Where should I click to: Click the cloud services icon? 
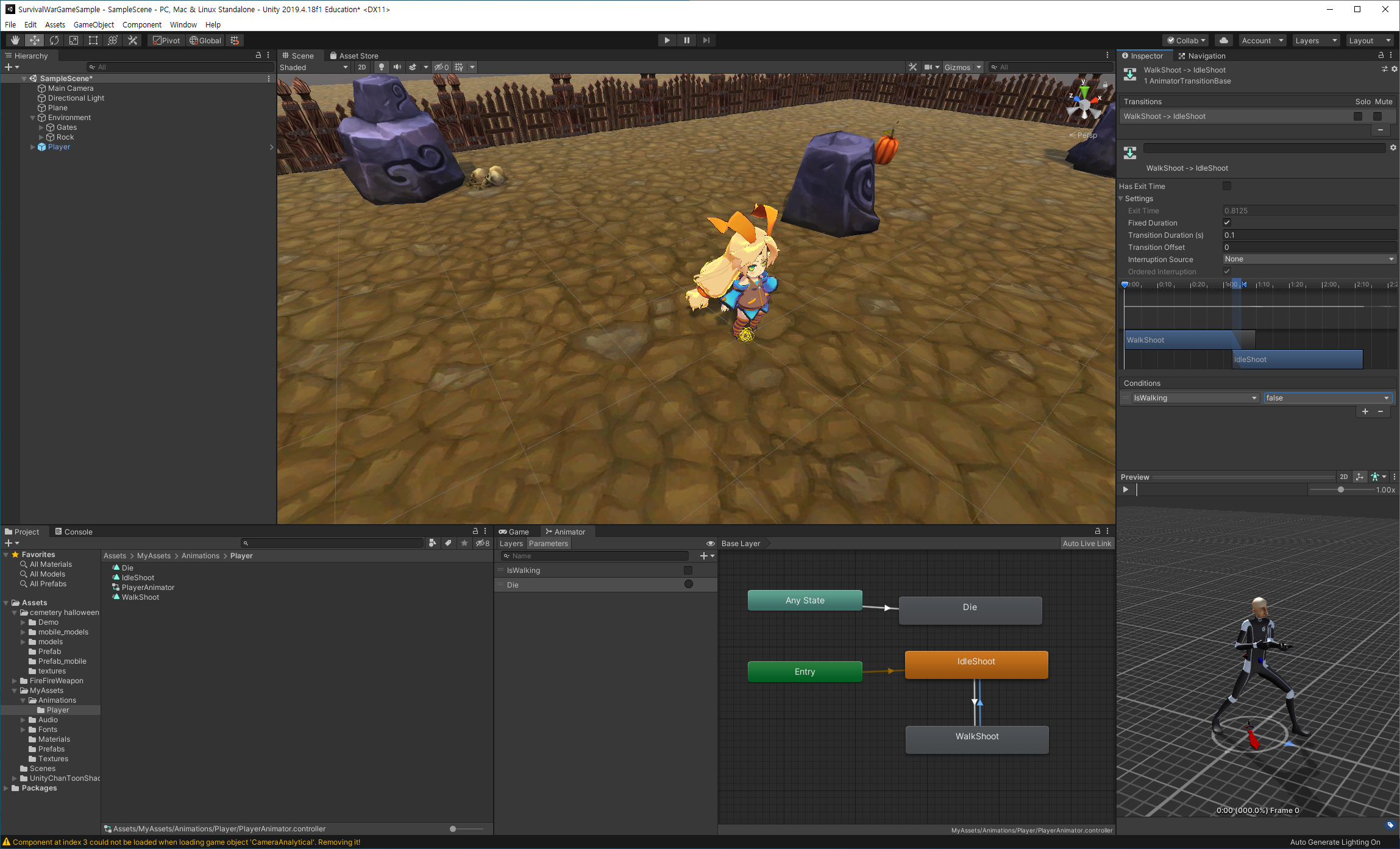[1223, 40]
